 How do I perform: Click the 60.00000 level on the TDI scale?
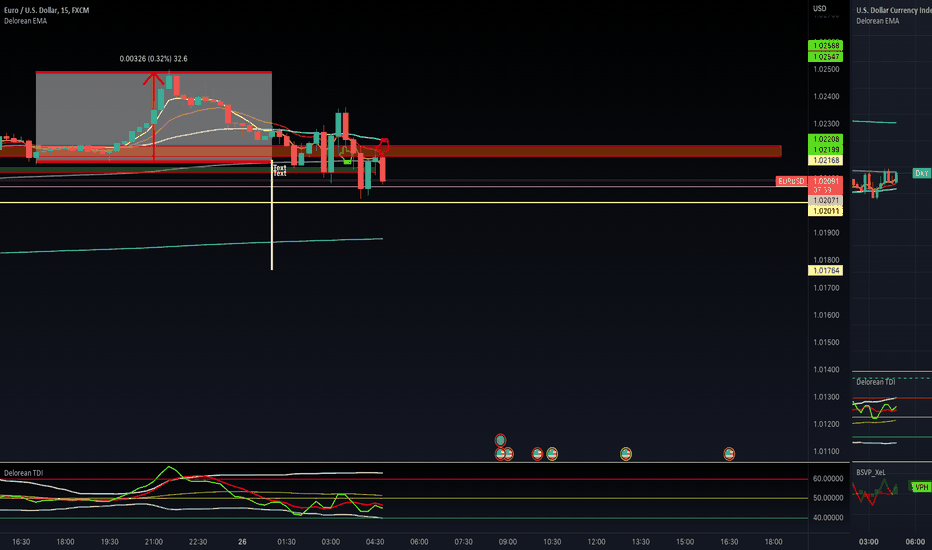828,479
